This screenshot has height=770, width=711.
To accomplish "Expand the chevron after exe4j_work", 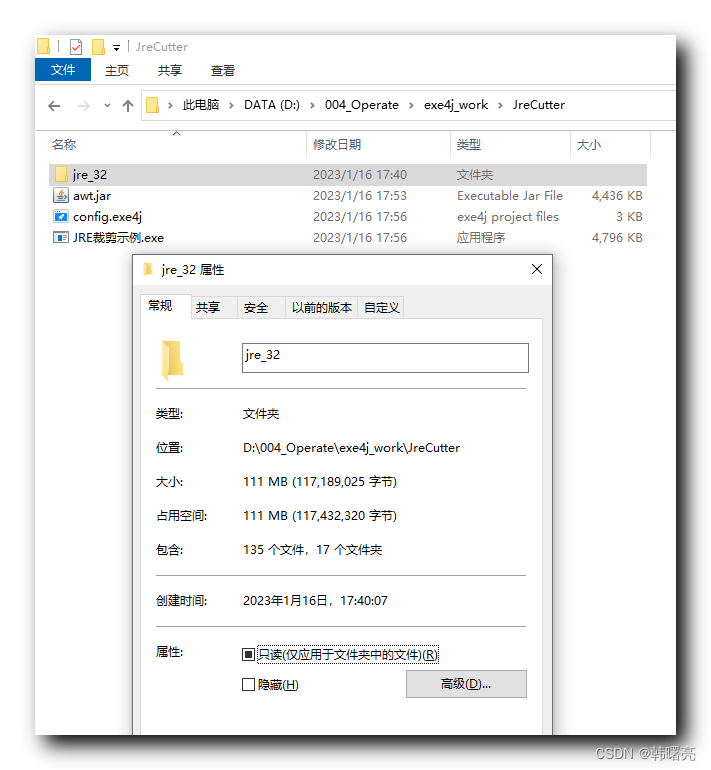I will pyautogui.click(x=500, y=105).
